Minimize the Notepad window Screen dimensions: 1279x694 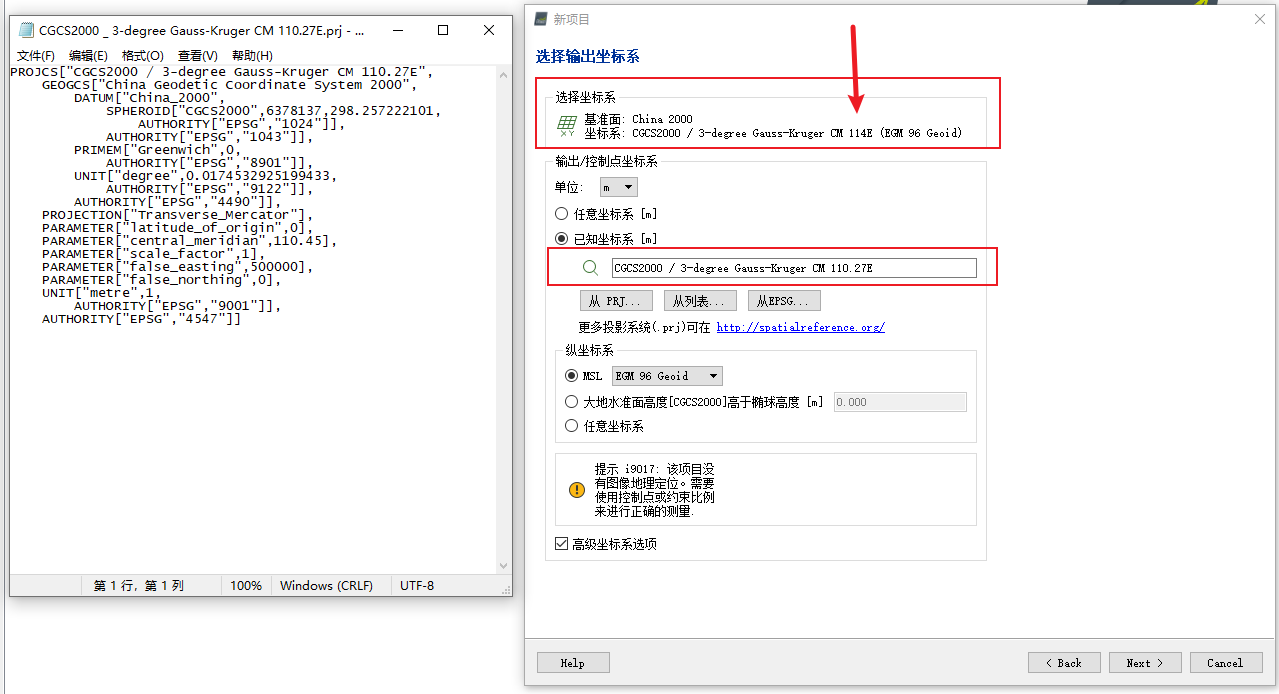[x=398, y=31]
